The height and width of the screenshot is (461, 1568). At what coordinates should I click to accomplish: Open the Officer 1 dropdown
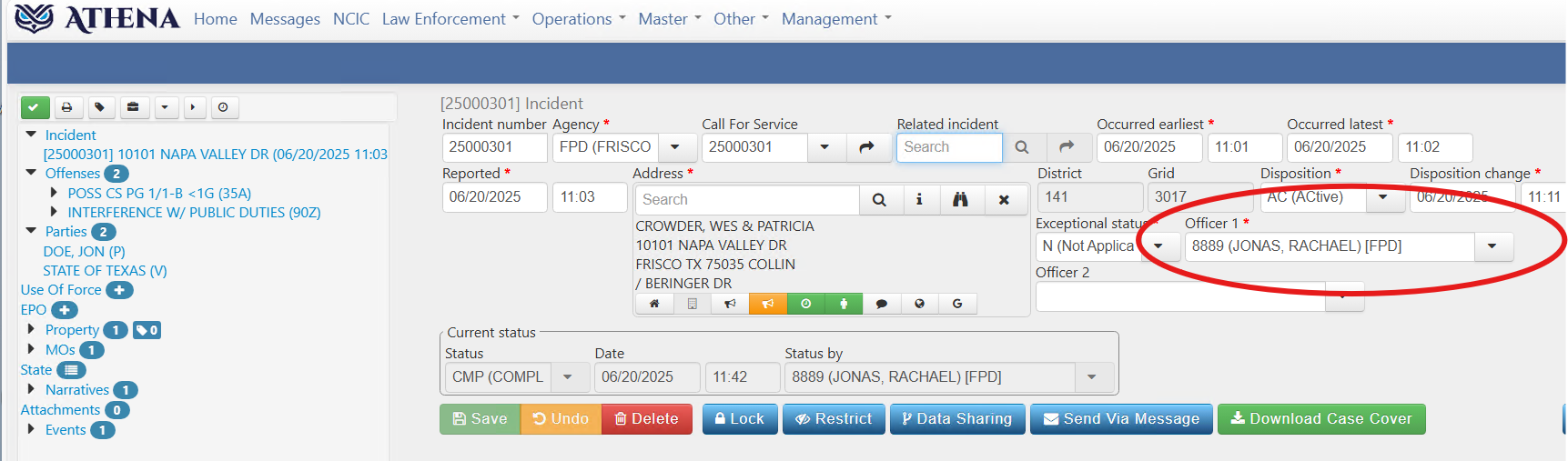1492,246
